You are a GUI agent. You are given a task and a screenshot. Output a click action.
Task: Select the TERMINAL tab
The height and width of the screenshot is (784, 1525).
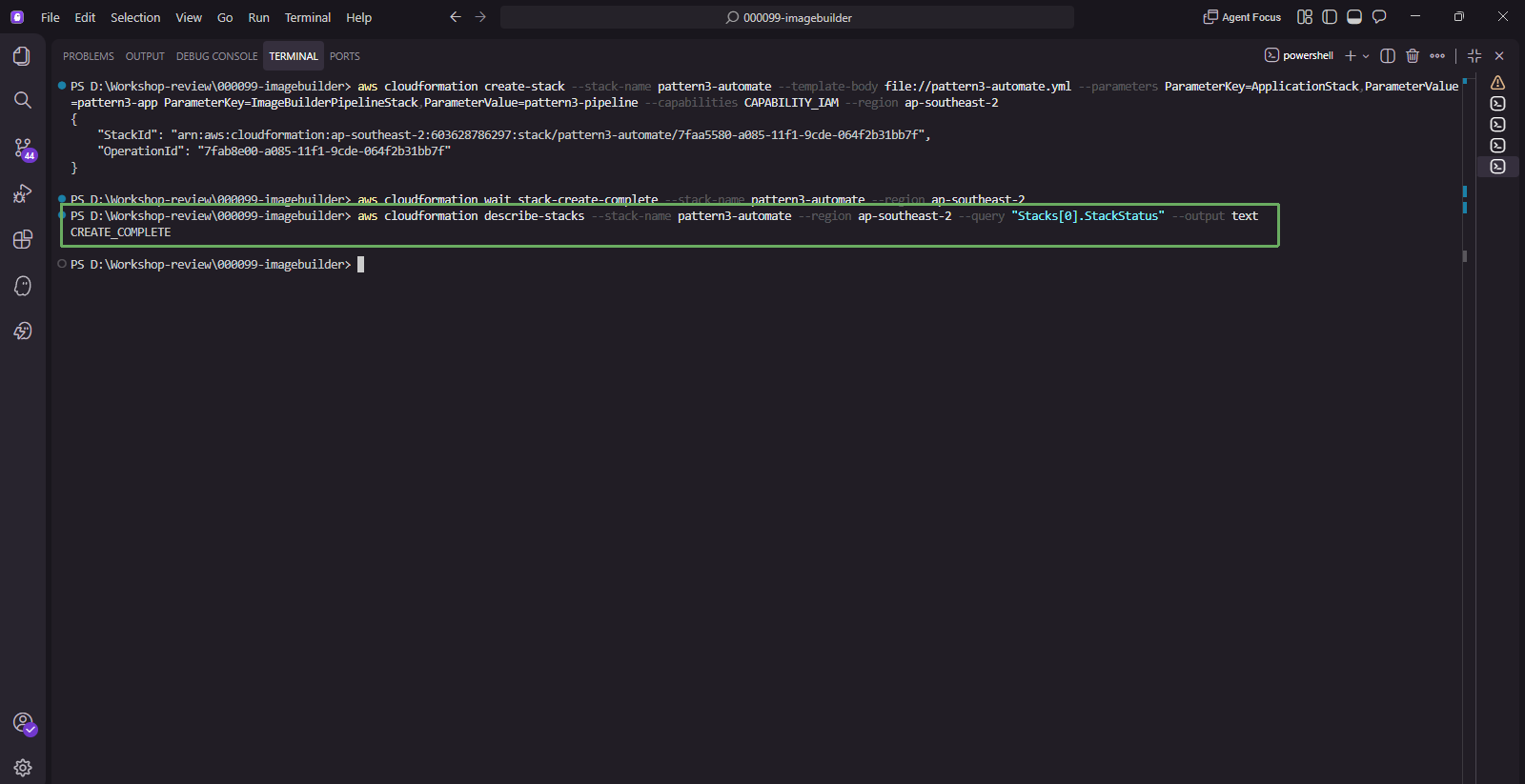point(294,56)
